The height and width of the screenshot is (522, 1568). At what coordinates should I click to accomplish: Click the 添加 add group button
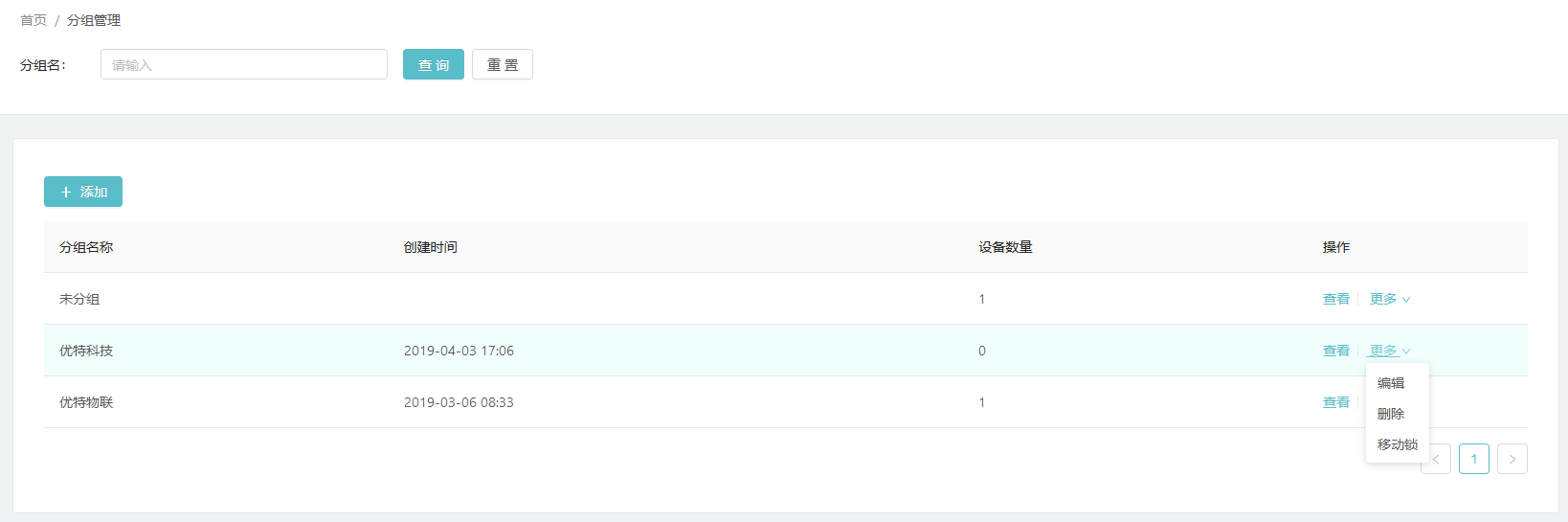pos(83,192)
